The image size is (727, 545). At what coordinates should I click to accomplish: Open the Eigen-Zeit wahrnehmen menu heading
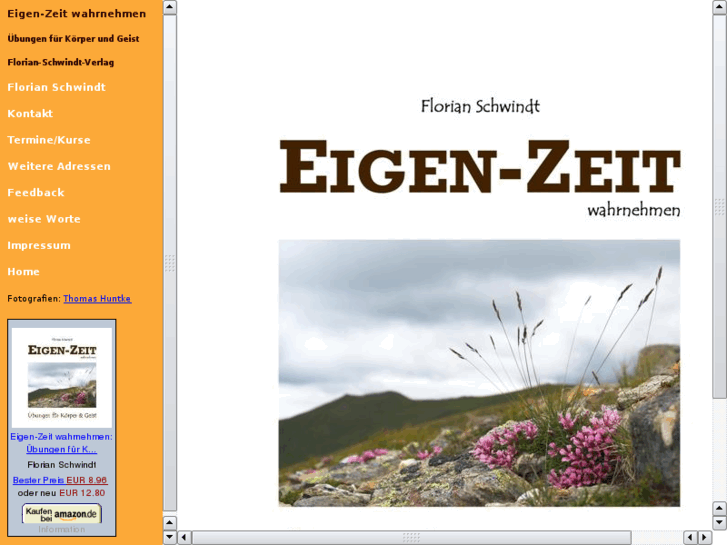(77, 14)
